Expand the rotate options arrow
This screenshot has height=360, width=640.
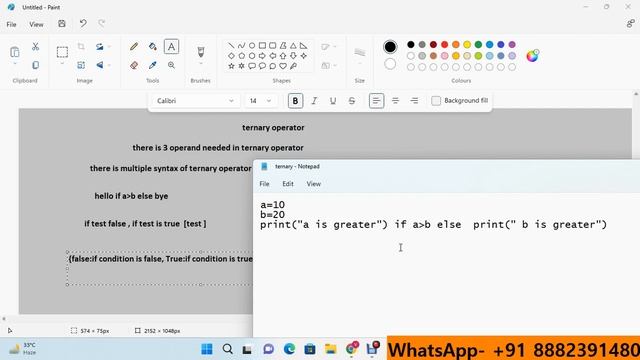pos(109,47)
